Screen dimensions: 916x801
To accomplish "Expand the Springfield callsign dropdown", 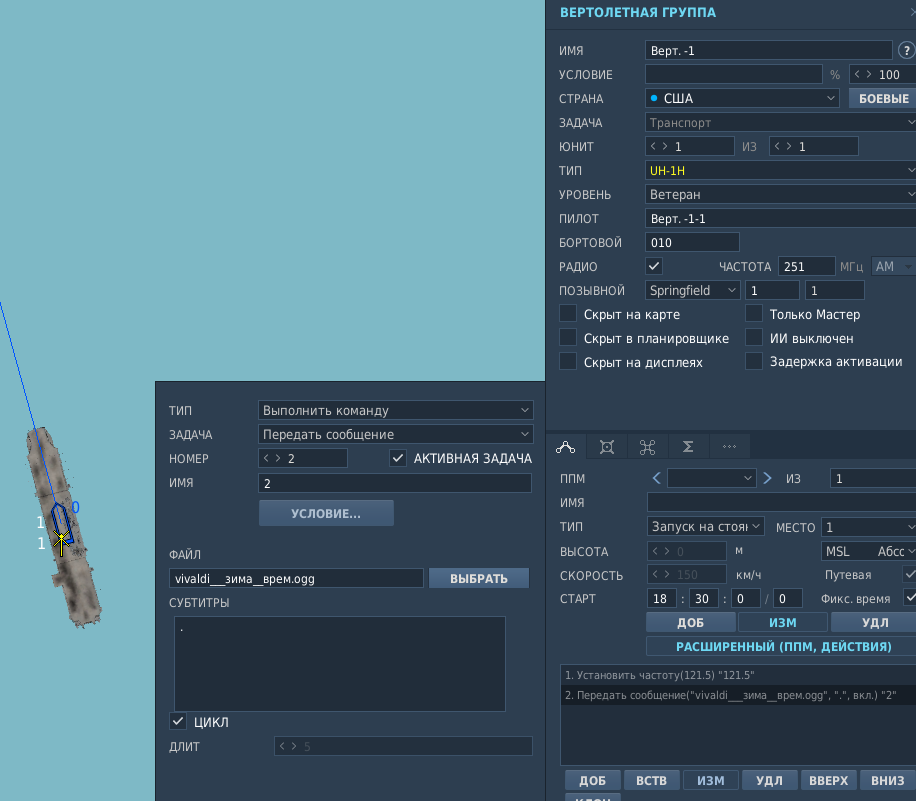I will 692,290.
